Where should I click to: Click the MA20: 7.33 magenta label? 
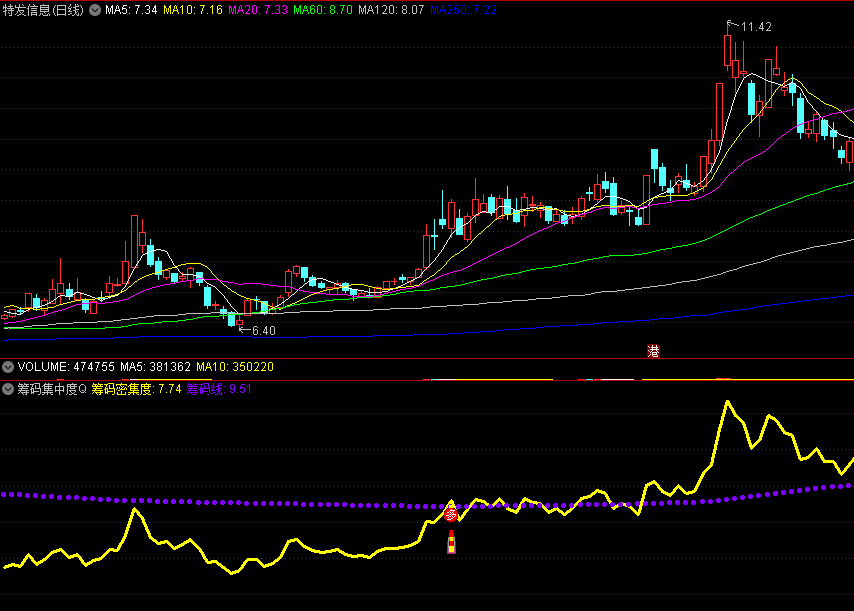[x=258, y=10]
